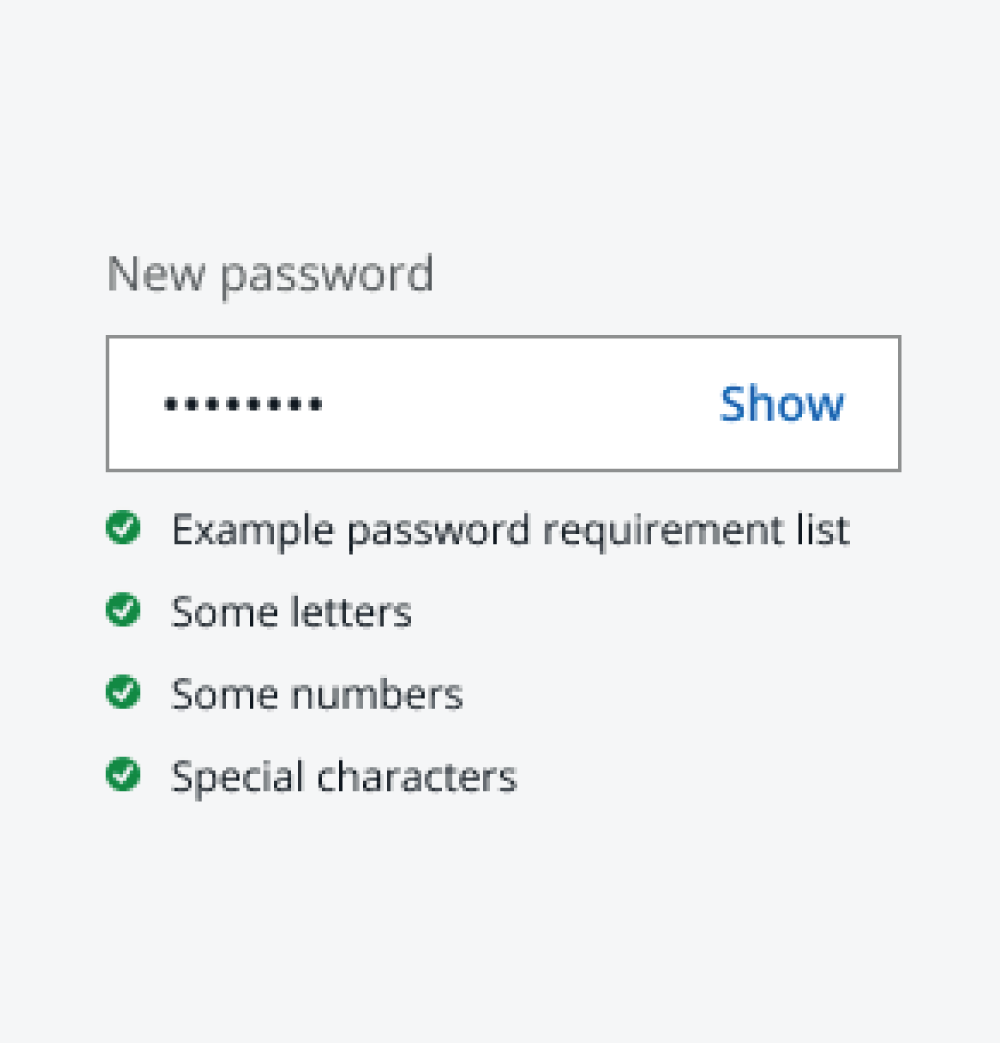Image resolution: width=1000 pixels, height=1043 pixels.
Task: Click the green checkmark beside Some numbers
Action: [123, 692]
